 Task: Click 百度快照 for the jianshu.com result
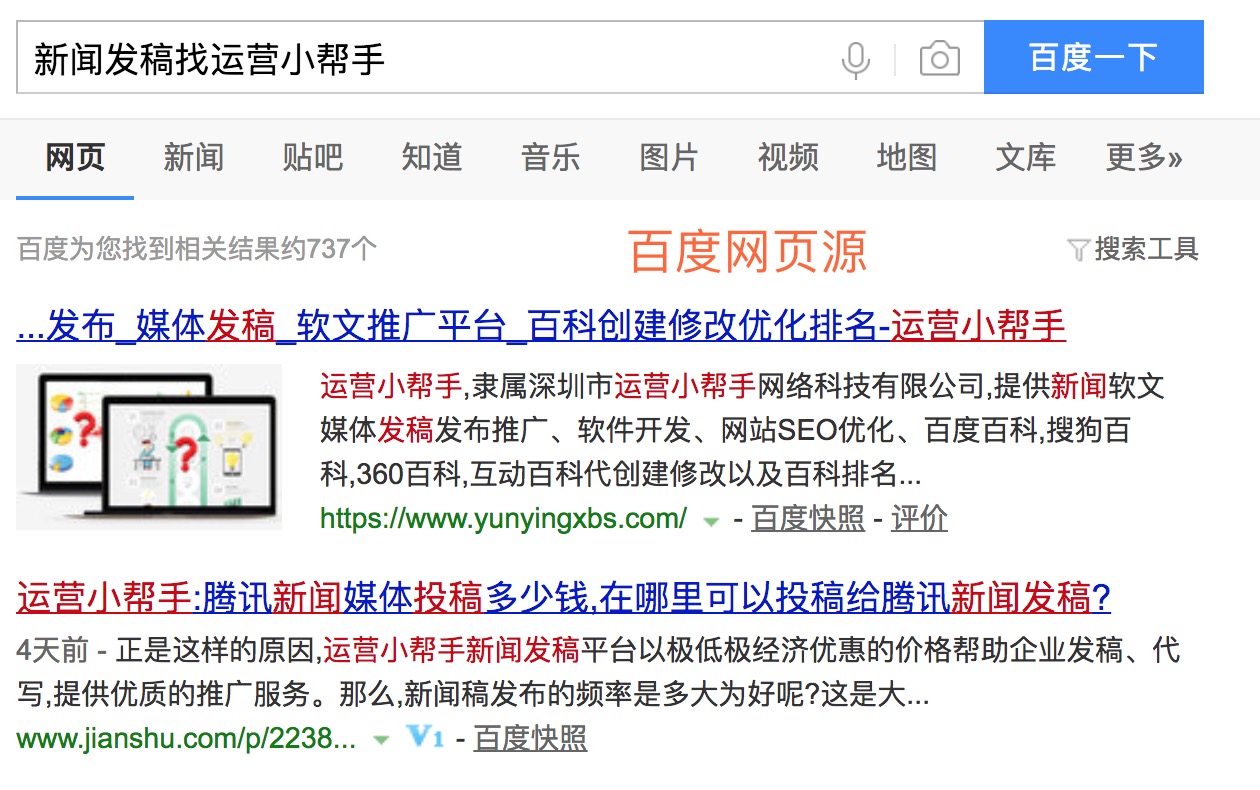tap(530, 738)
